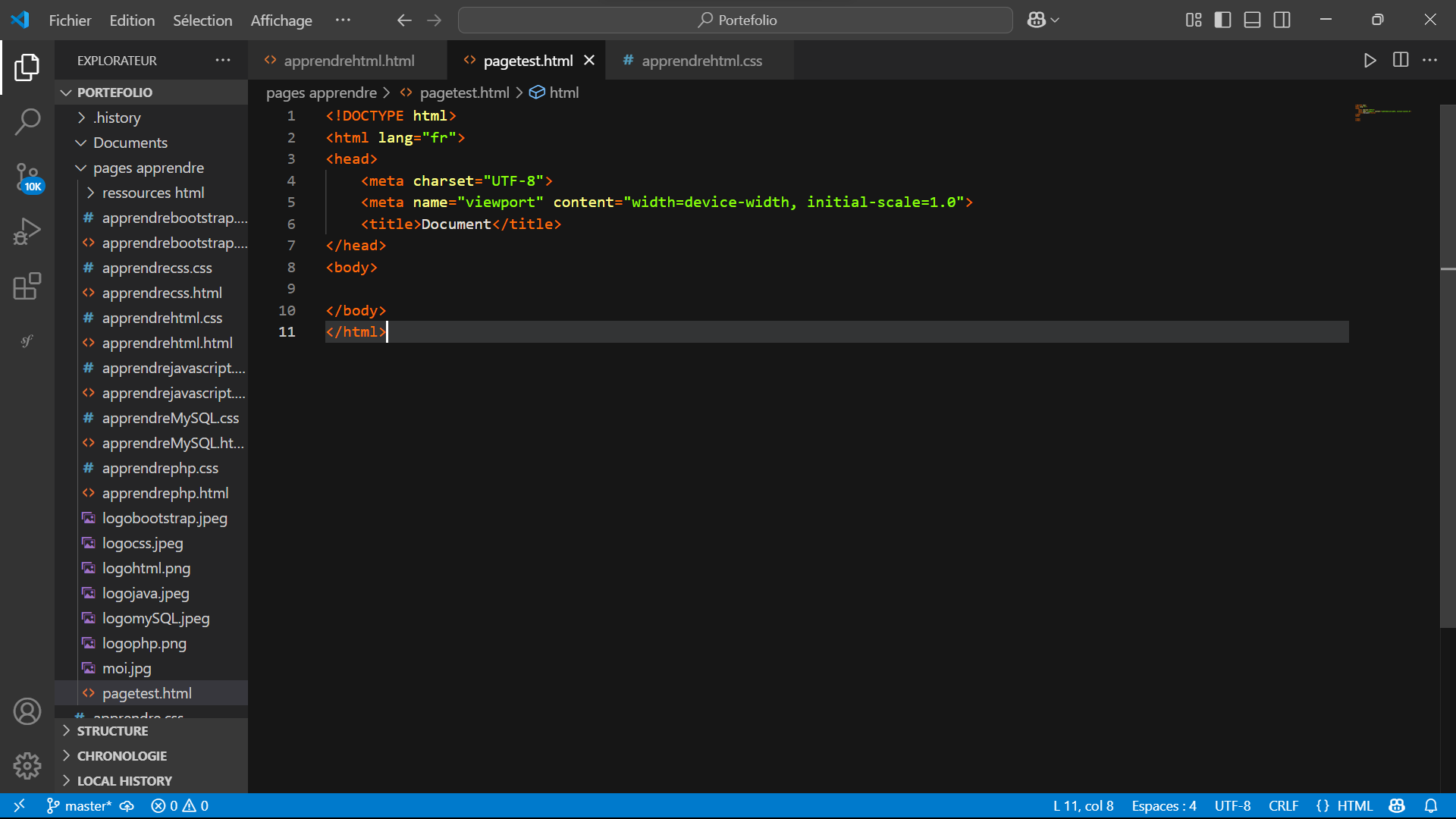This screenshot has height=819, width=1456.
Task: Split the editor using the split icon
Action: coord(1400,60)
